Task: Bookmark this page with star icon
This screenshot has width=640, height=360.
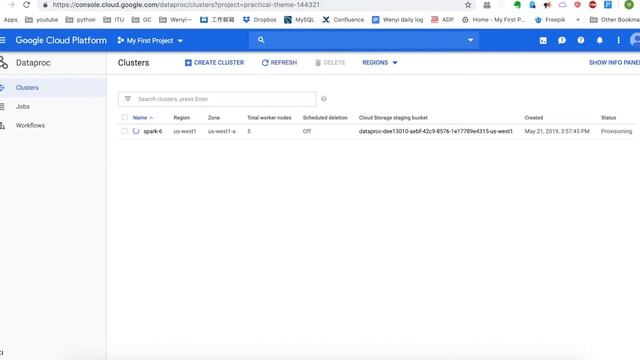Action: (x=468, y=5)
